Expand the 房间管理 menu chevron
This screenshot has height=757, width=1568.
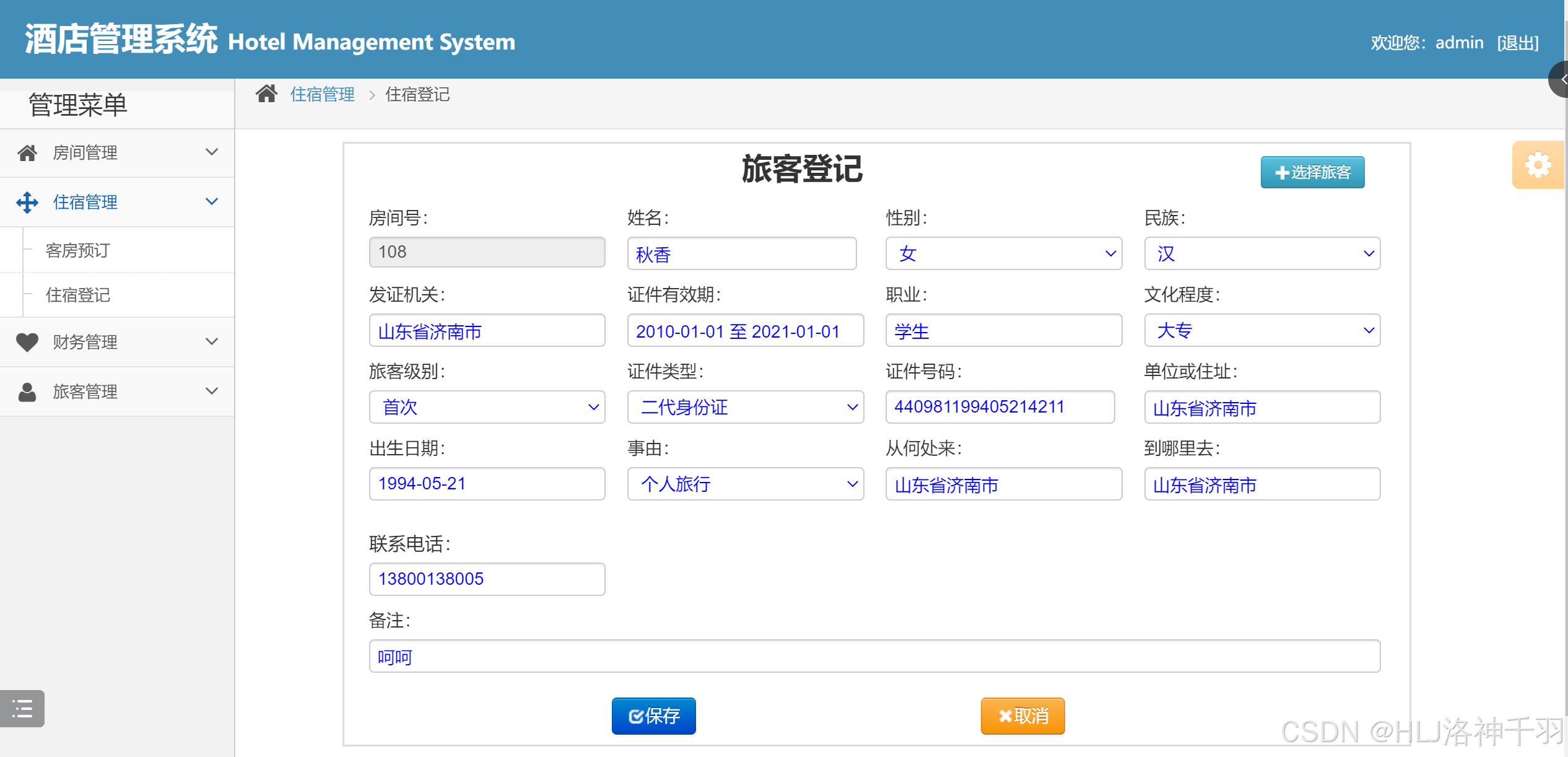(x=212, y=152)
